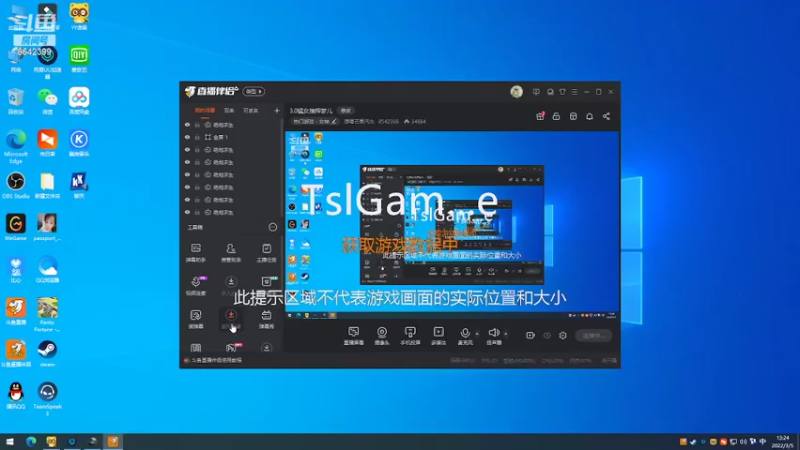Switch to the third scene tab
Image resolution: width=800 pixels, height=450 pixels.
(251, 111)
